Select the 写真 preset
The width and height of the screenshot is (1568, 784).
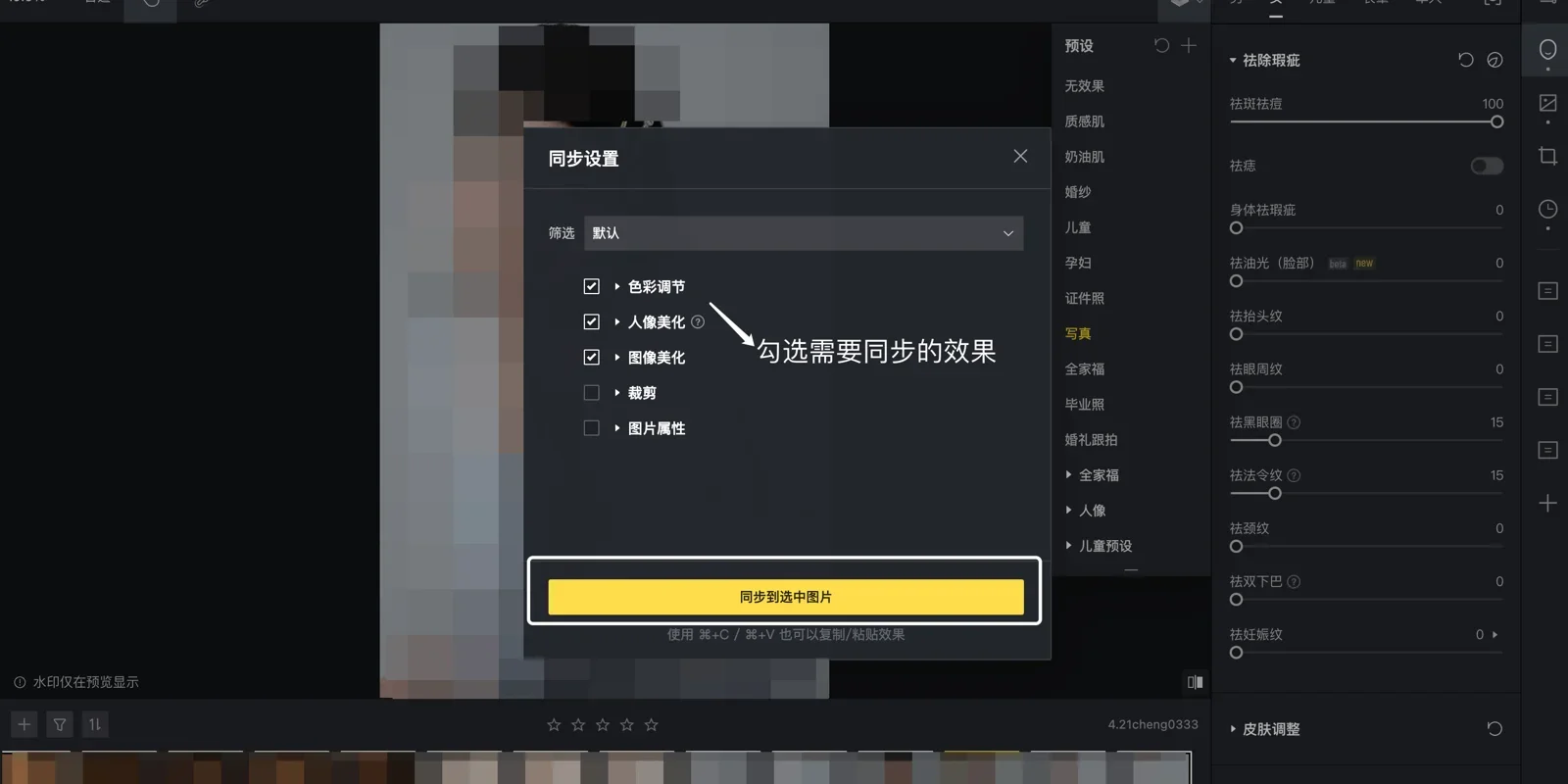(1078, 333)
